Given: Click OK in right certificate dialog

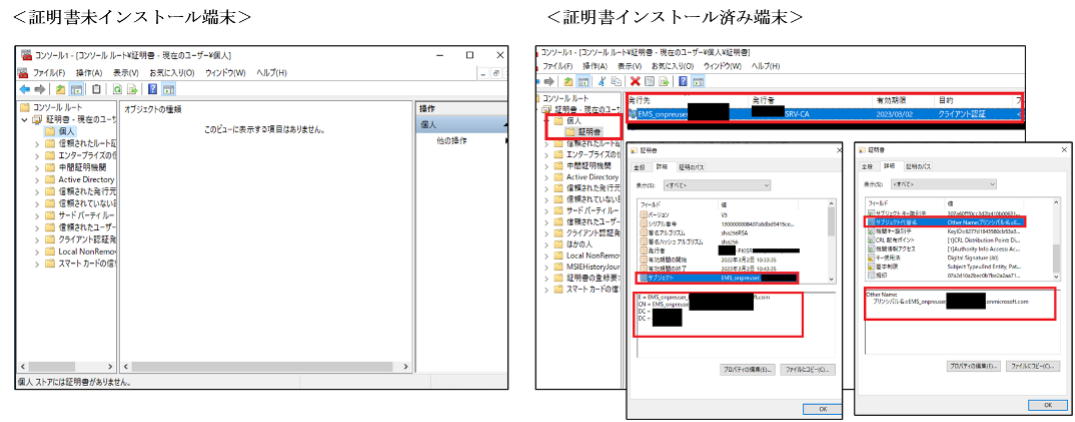Looking at the screenshot, I should click(1046, 405).
